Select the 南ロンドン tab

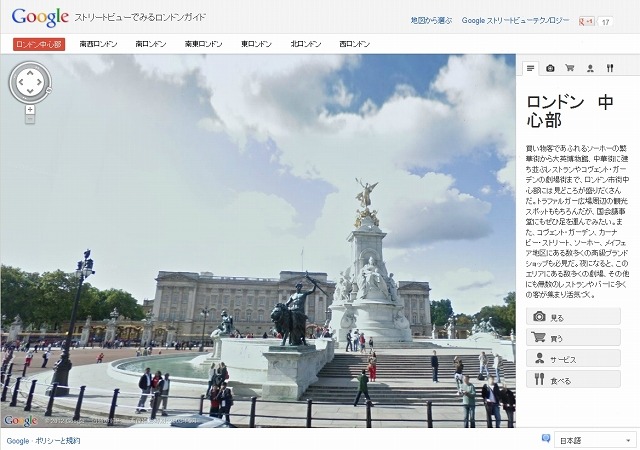point(151,44)
